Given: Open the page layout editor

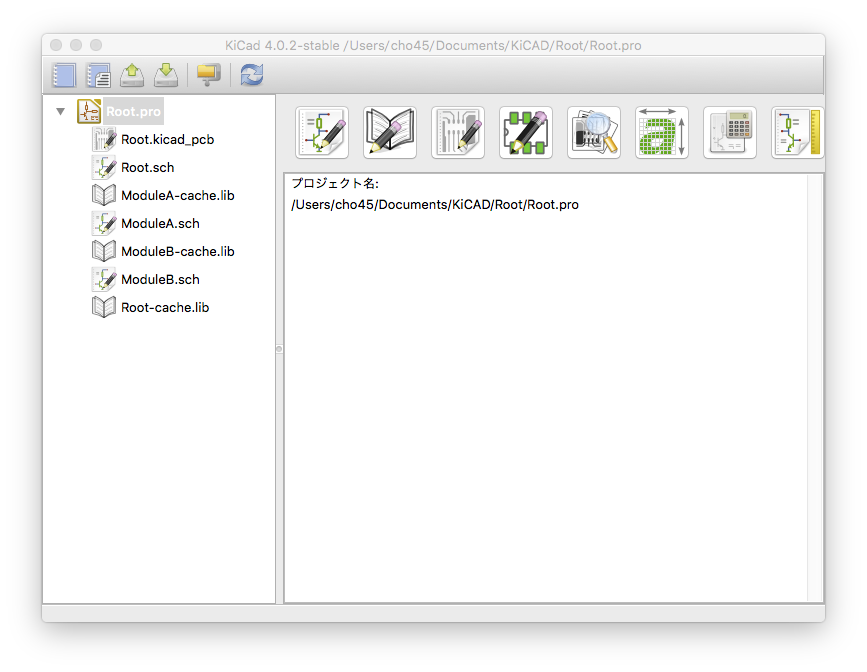Looking at the screenshot, I should tap(797, 133).
